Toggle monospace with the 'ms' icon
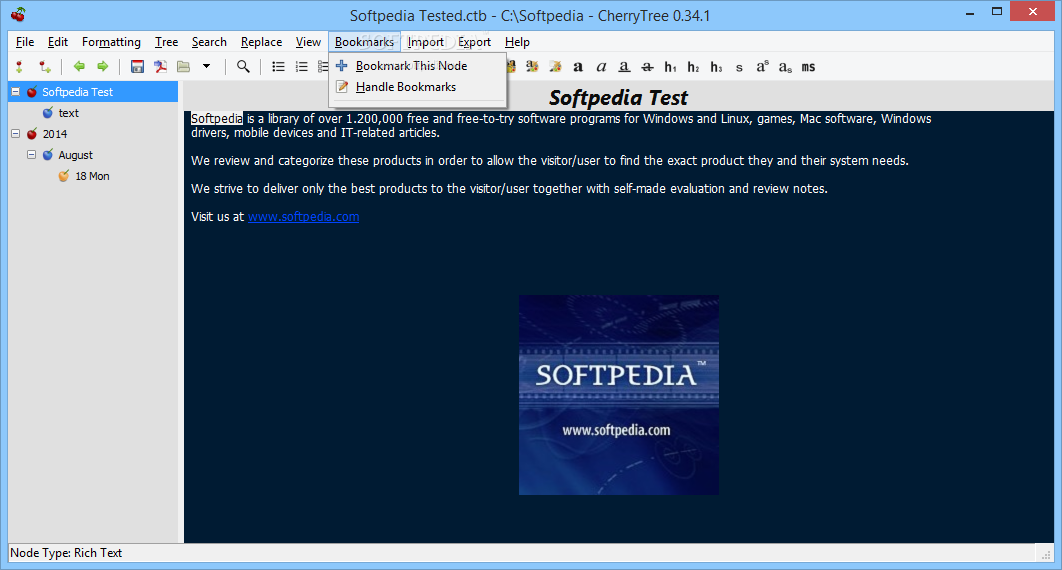Screen dimensions: 1062x570 (808, 67)
